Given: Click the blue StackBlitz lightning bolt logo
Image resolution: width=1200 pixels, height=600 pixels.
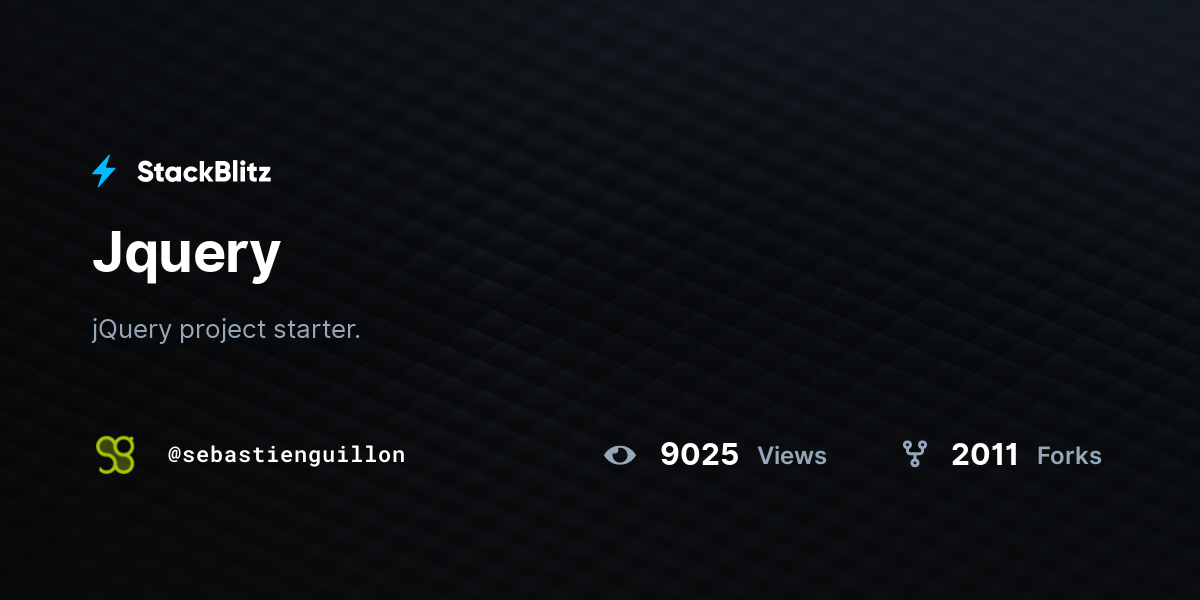Looking at the screenshot, I should pos(104,172).
